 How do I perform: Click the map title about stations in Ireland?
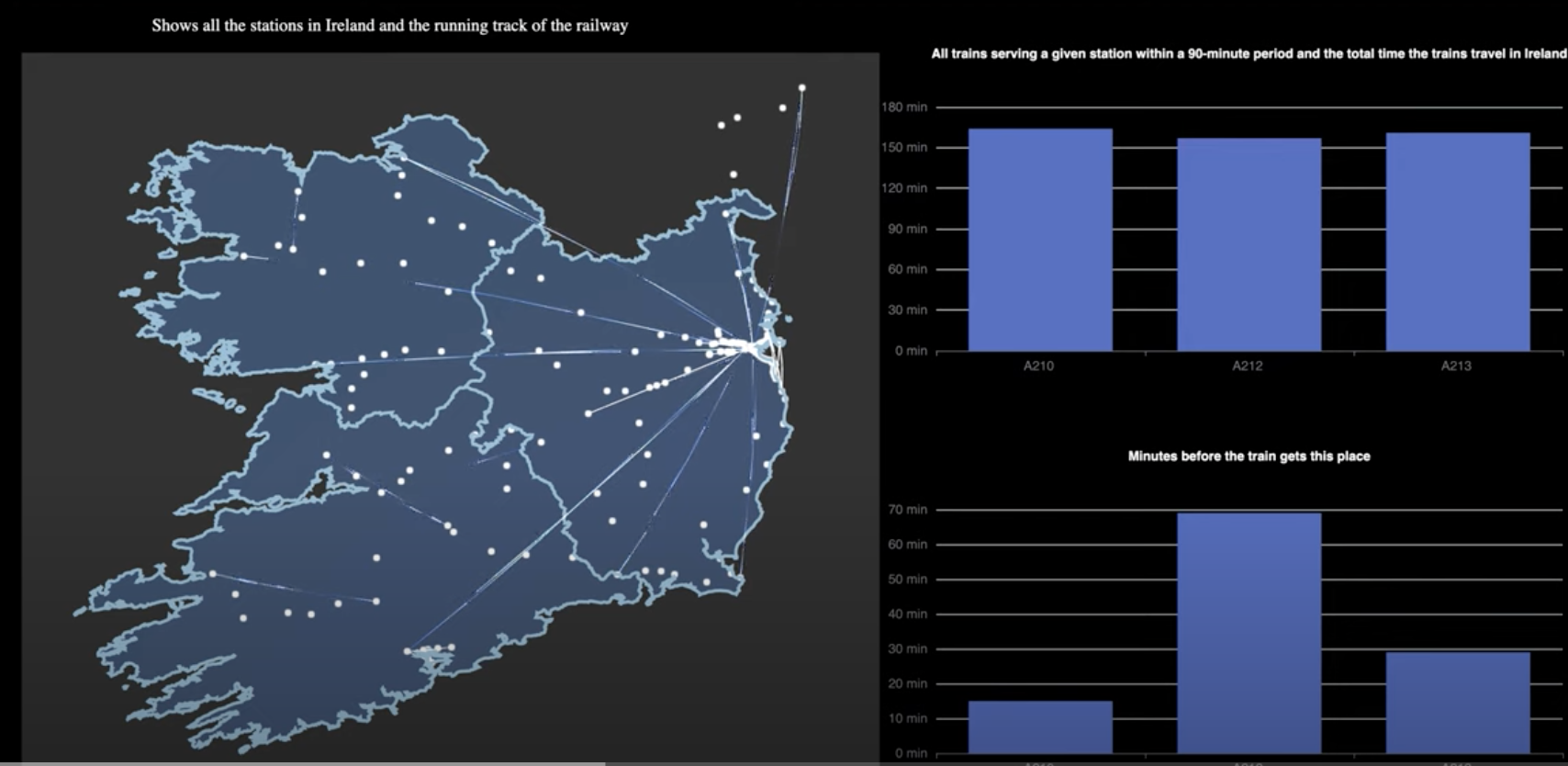(390, 26)
